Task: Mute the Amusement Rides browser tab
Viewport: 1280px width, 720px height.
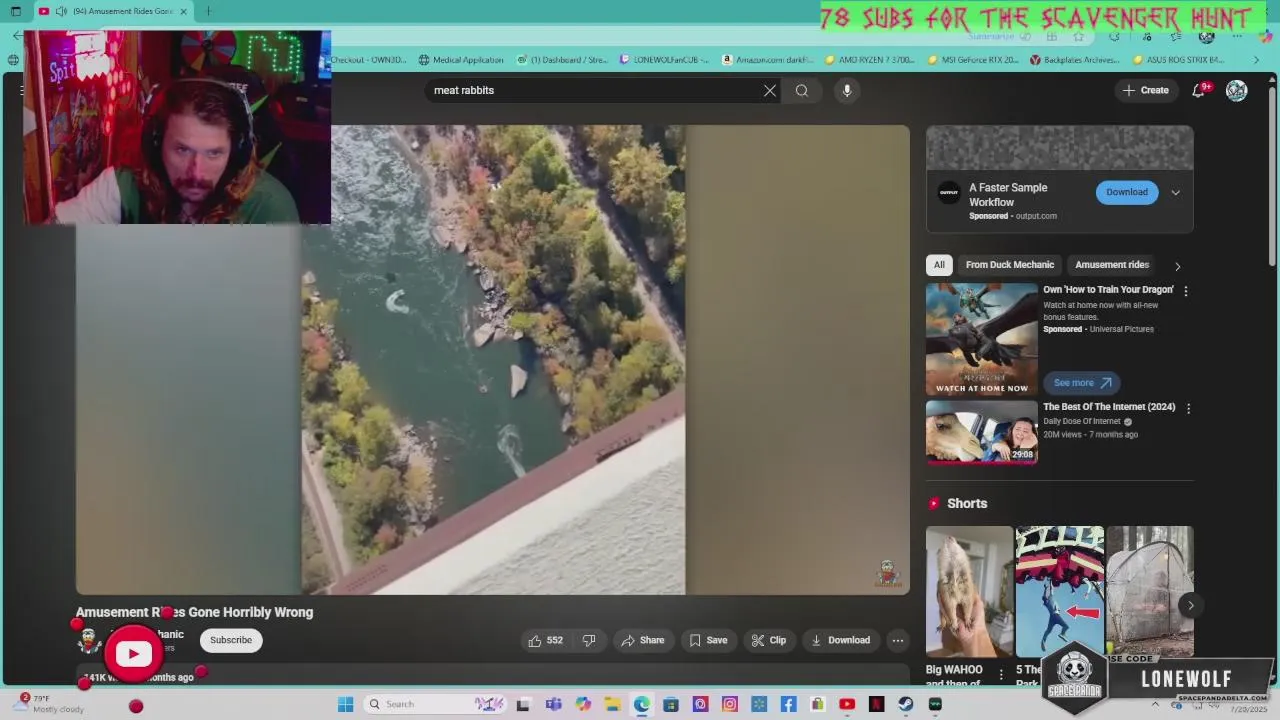Action: tap(60, 11)
